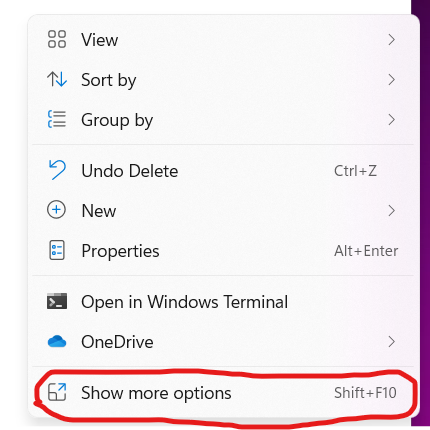Click the Shift+F10 shortcut label
Viewport: 430px width, 430px height.
[365, 393]
